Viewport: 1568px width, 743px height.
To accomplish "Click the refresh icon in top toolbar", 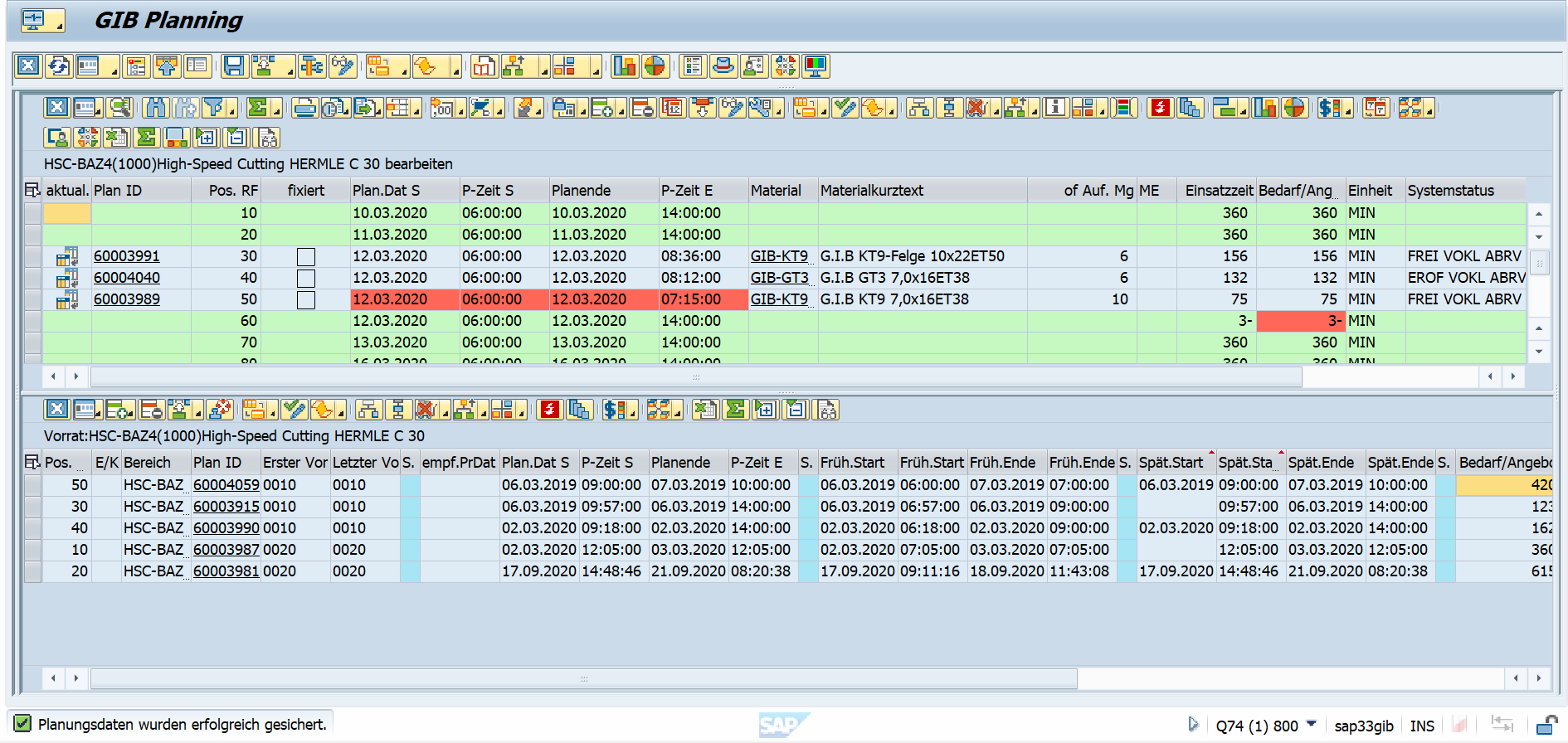I will click(x=58, y=66).
